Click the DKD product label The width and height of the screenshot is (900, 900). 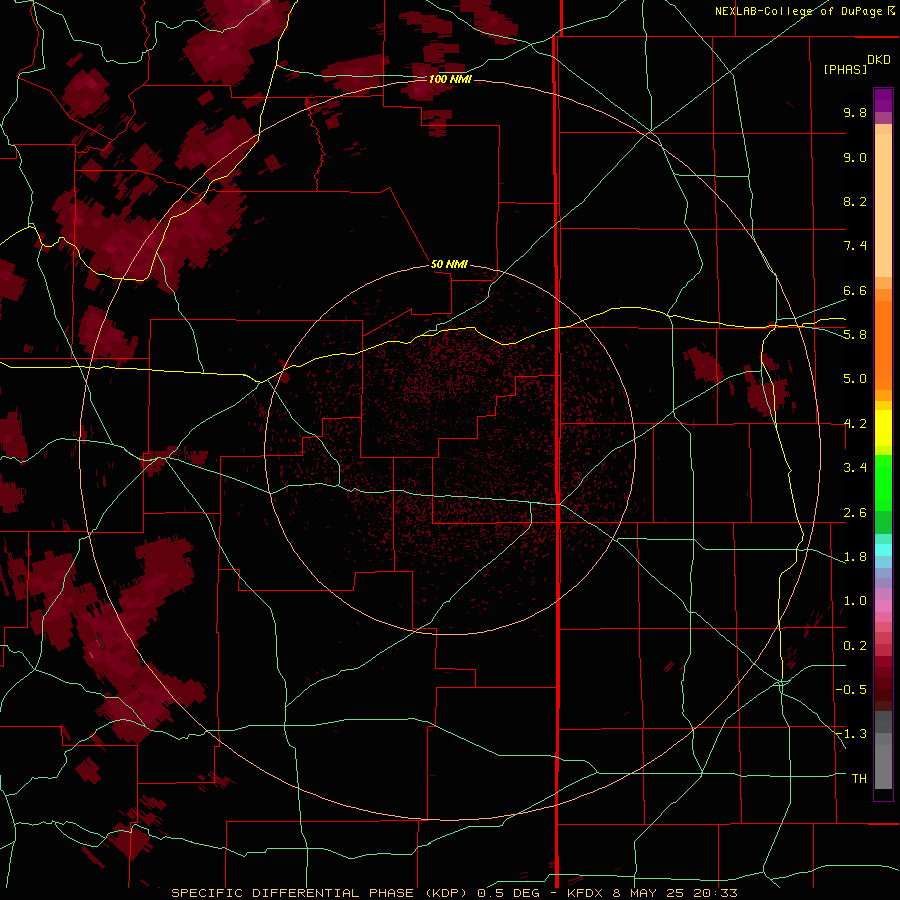(x=879, y=59)
